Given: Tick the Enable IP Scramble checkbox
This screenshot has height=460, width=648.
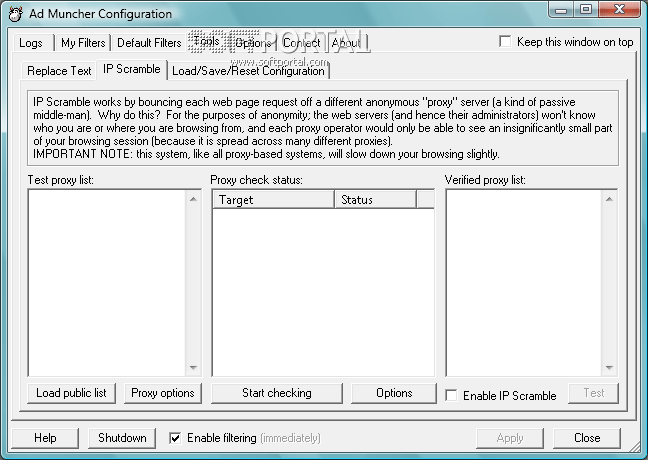Looking at the screenshot, I should pos(451,396).
